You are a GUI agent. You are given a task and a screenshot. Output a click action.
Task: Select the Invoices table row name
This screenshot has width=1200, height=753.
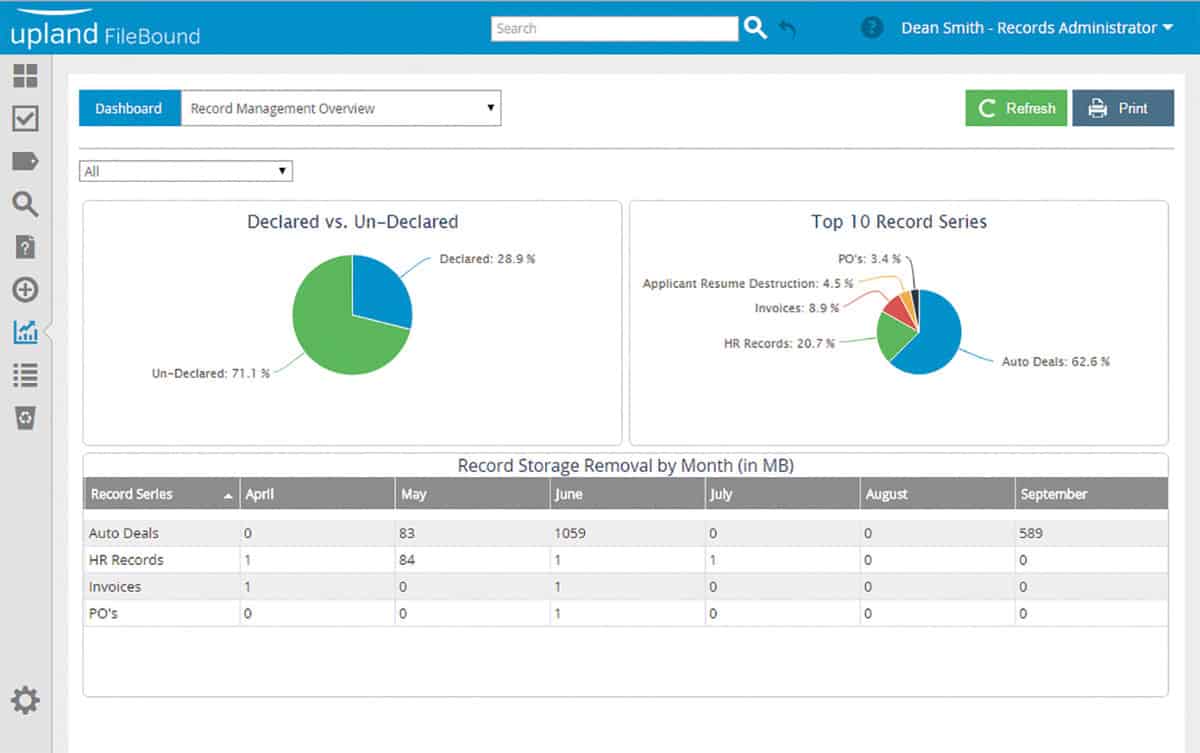coord(115,587)
